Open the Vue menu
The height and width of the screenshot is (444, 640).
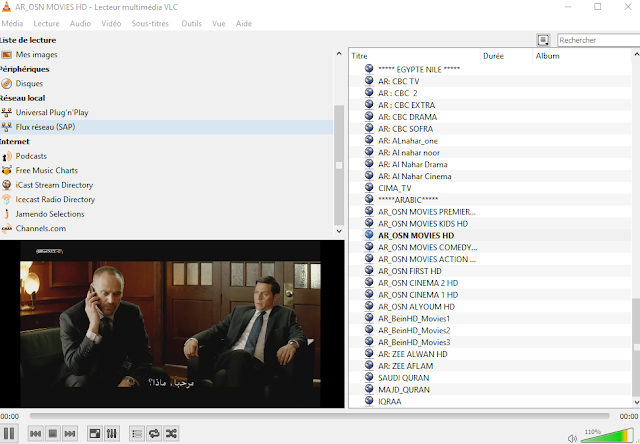click(218, 23)
